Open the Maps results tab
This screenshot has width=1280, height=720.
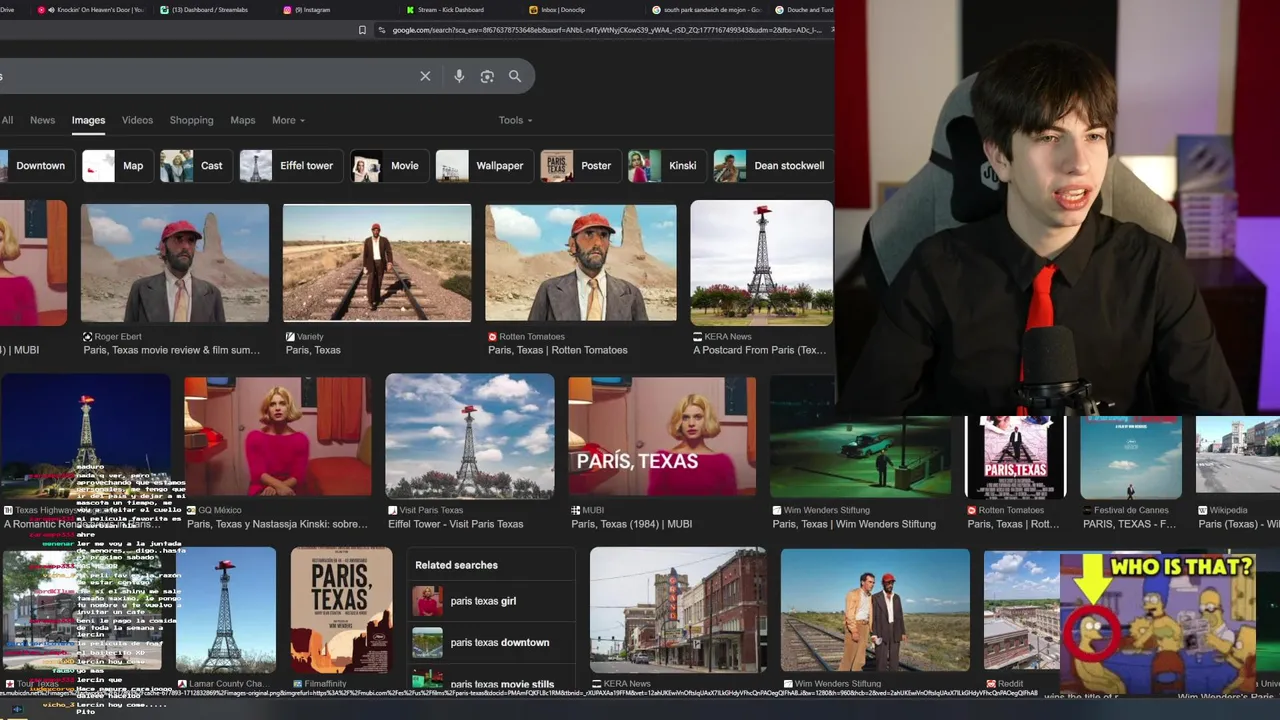click(x=243, y=120)
